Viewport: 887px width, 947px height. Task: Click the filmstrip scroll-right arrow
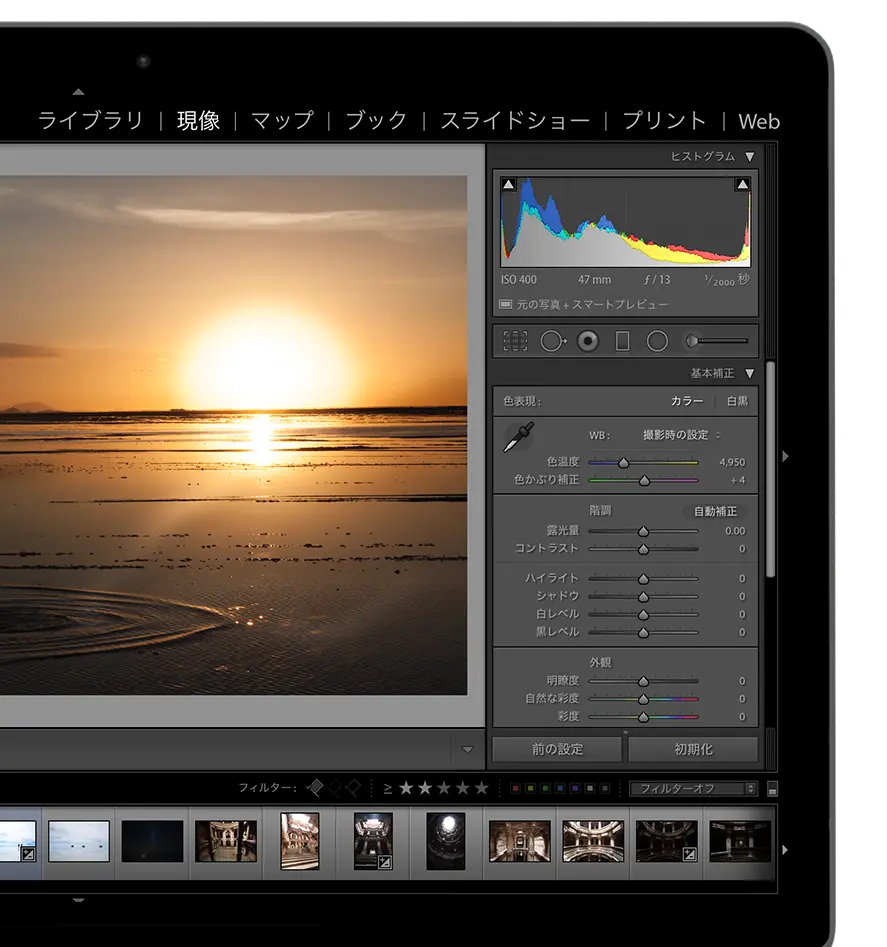pyautogui.click(x=785, y=850)
